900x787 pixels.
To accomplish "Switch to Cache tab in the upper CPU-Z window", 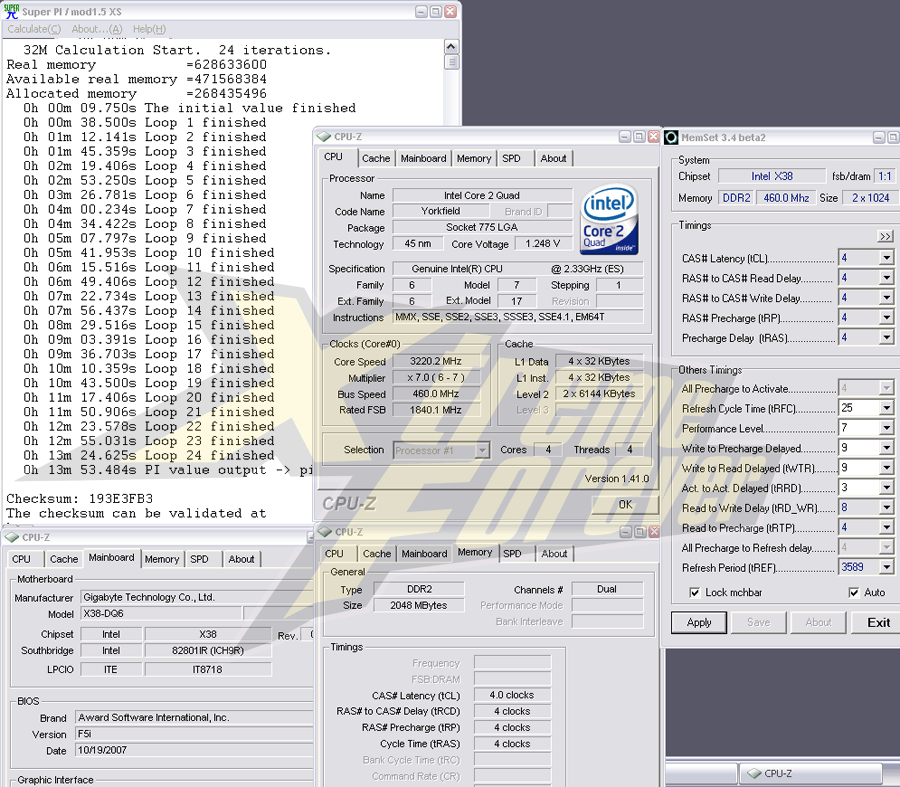I will [376, 158].
